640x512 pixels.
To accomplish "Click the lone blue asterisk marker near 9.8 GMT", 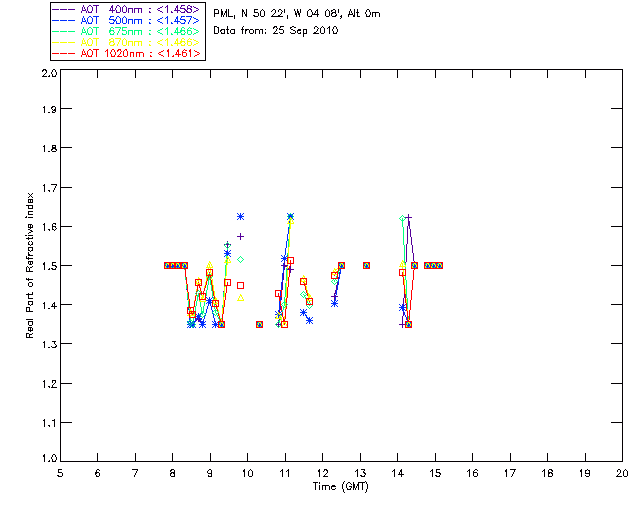I will [240, 216].
